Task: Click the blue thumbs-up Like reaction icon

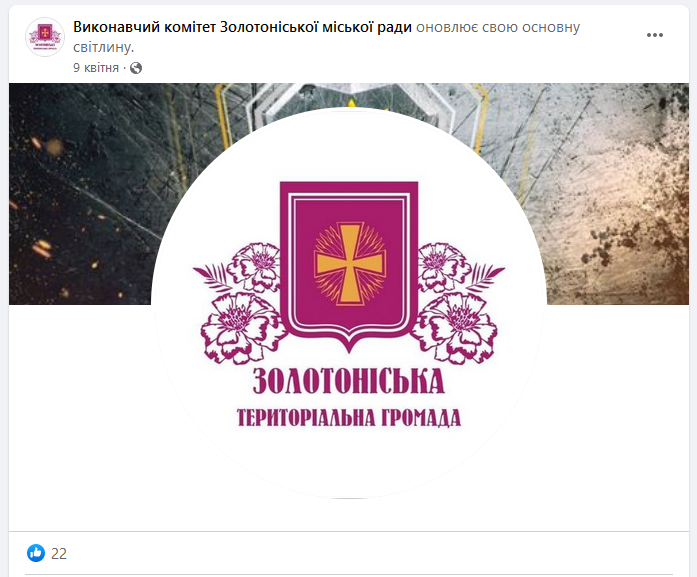Action: tap(36, 553)
